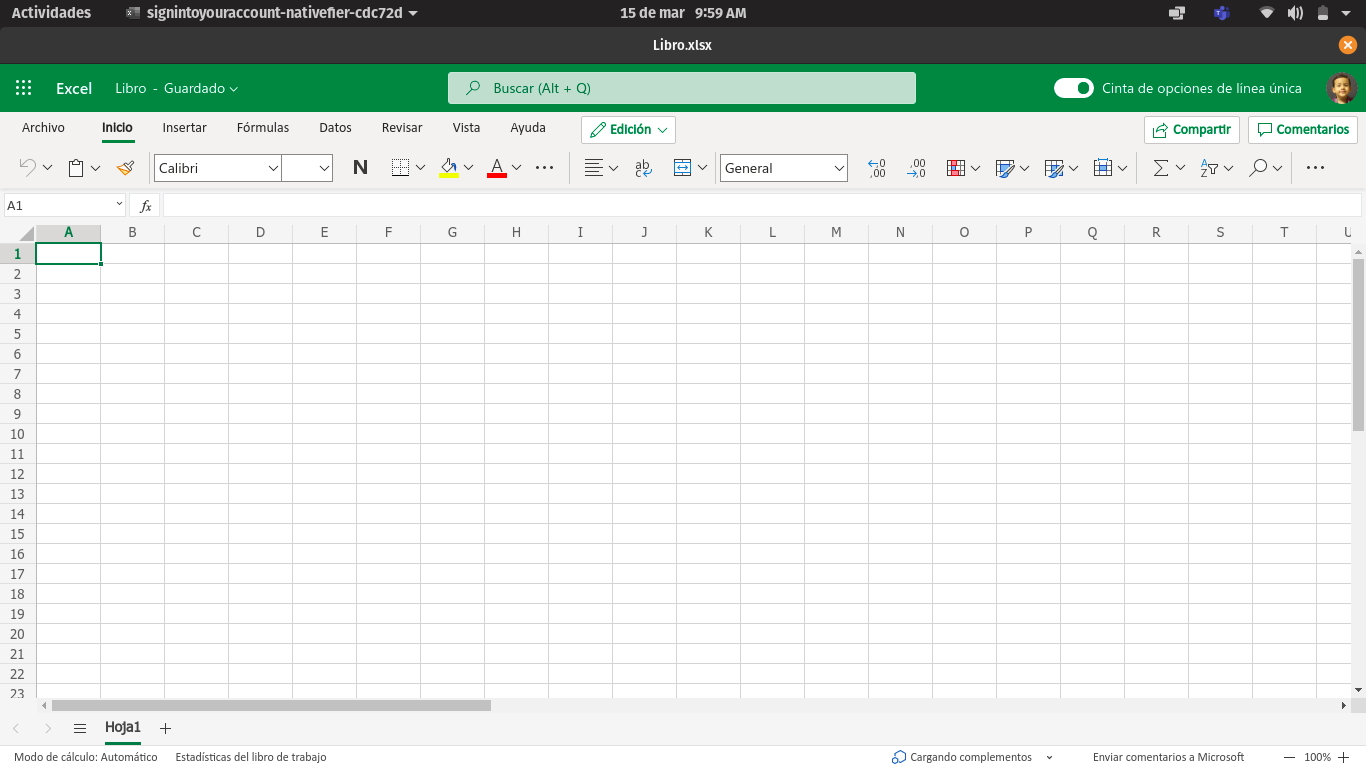Click the Format Painter brush icon

pyautogui.click(x=125, y=168)
